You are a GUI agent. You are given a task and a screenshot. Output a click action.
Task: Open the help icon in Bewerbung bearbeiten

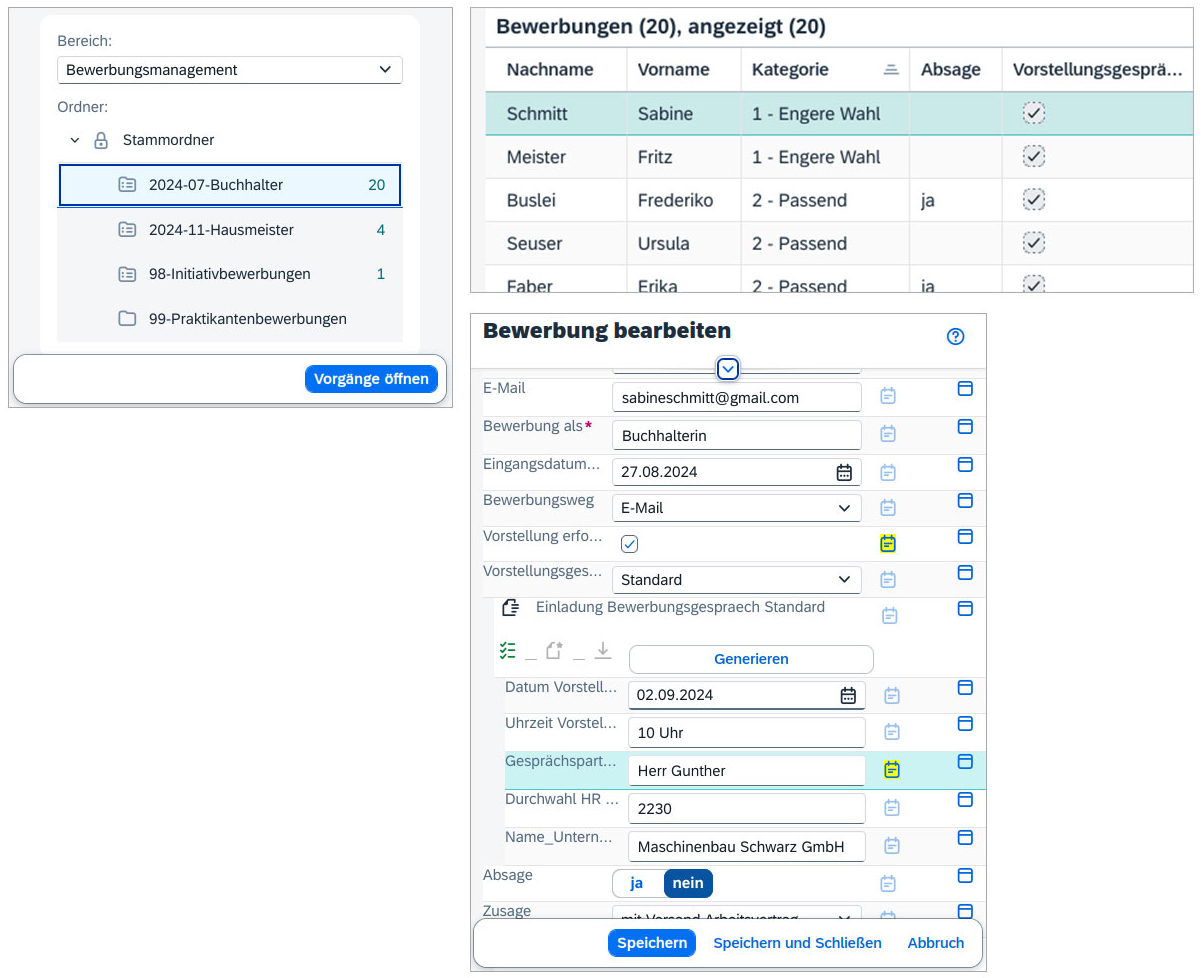(x=955, y=337)
